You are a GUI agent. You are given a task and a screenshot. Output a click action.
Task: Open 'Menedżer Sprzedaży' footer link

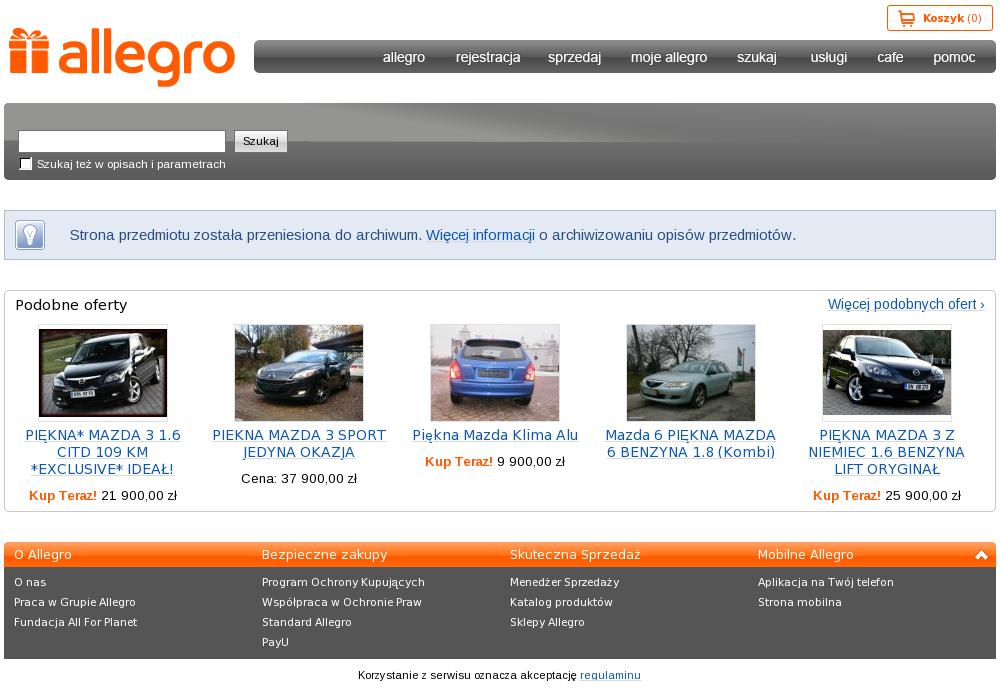click(564, 582)
